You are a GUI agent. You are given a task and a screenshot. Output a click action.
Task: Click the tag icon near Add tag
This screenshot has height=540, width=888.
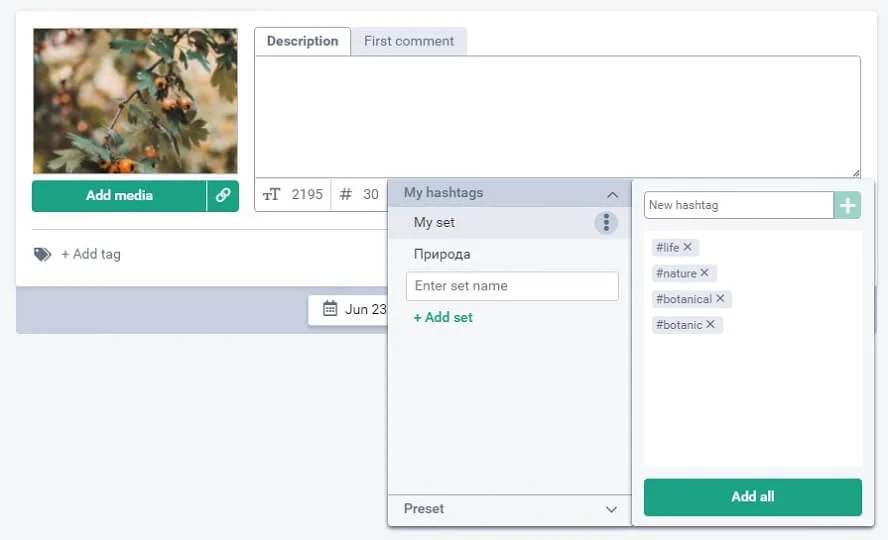point(42,254)
